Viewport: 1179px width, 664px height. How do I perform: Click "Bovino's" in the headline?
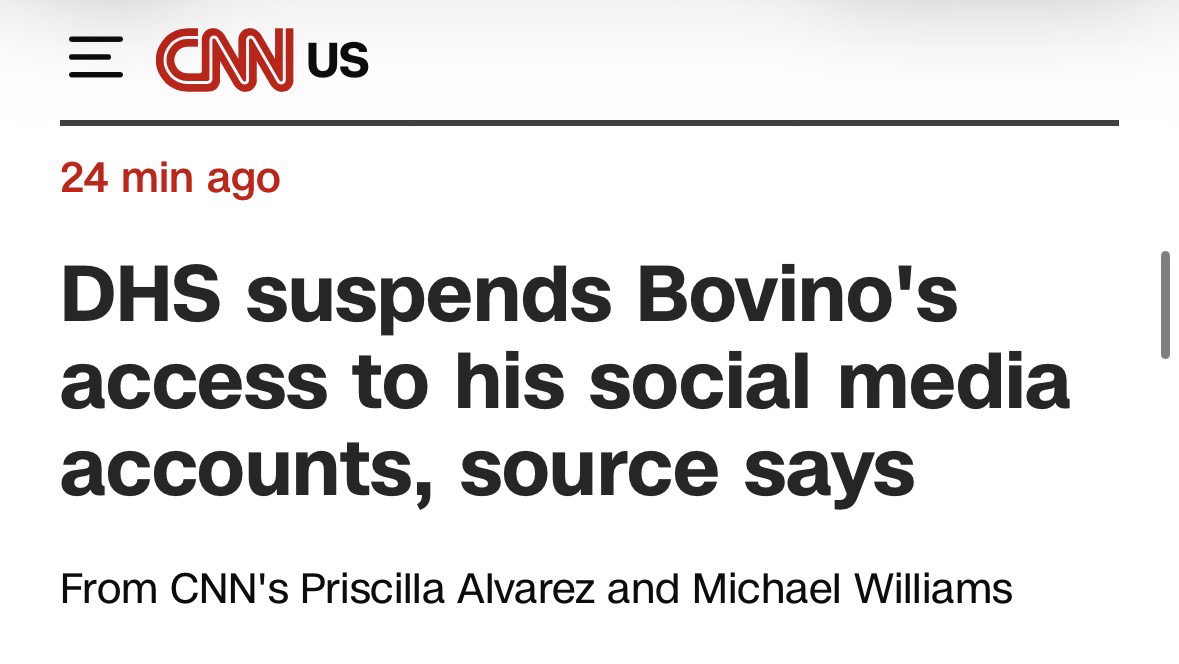tap(796, 297)
